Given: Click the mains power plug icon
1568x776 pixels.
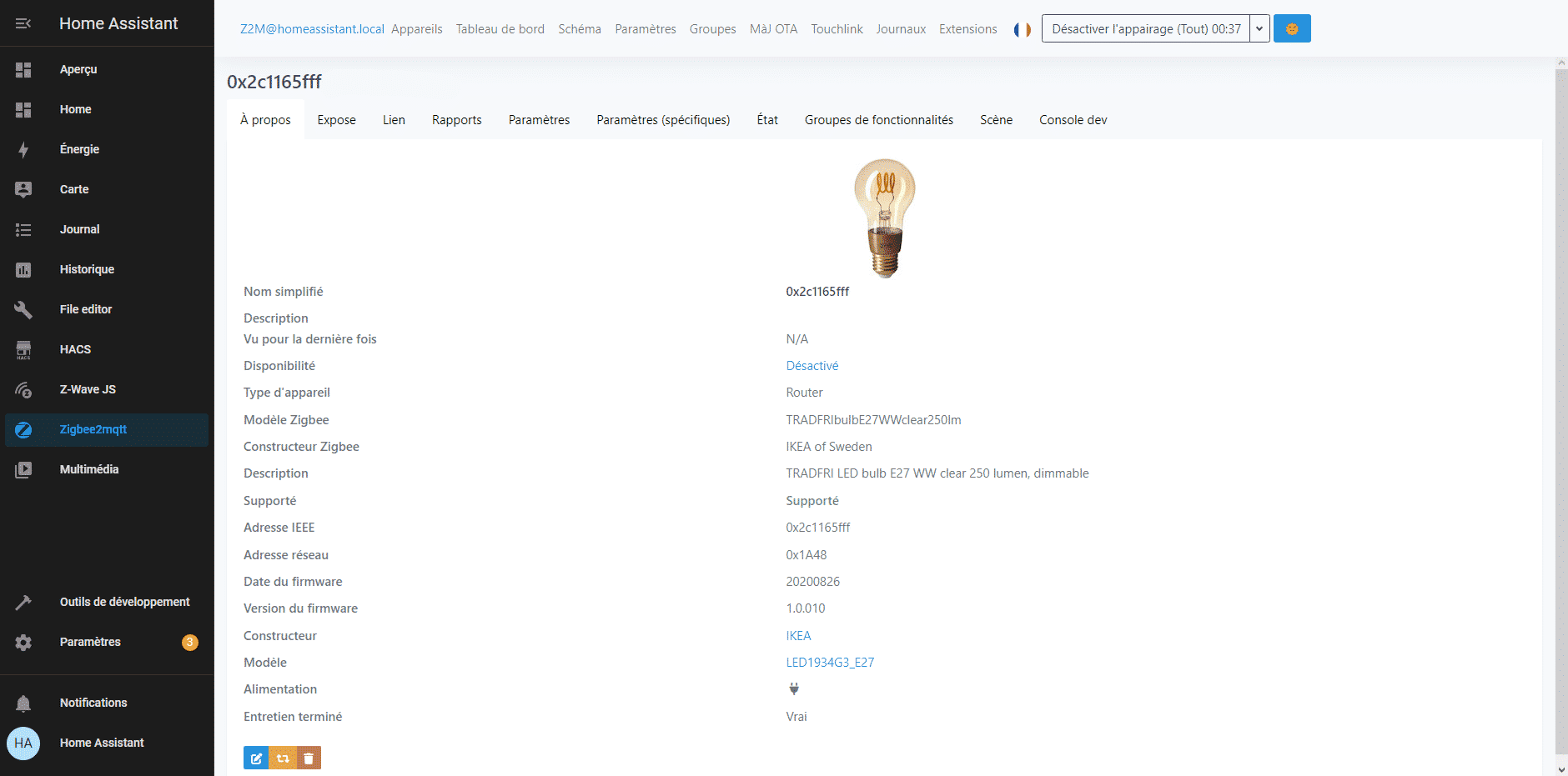Looking at the screenshot, I should pos(794,689).
